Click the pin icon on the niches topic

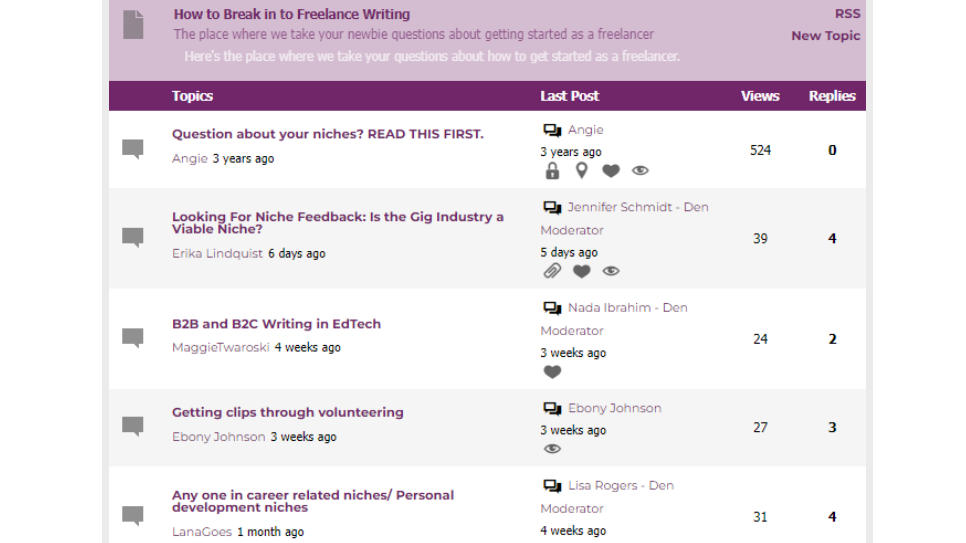tap(581, 171)
